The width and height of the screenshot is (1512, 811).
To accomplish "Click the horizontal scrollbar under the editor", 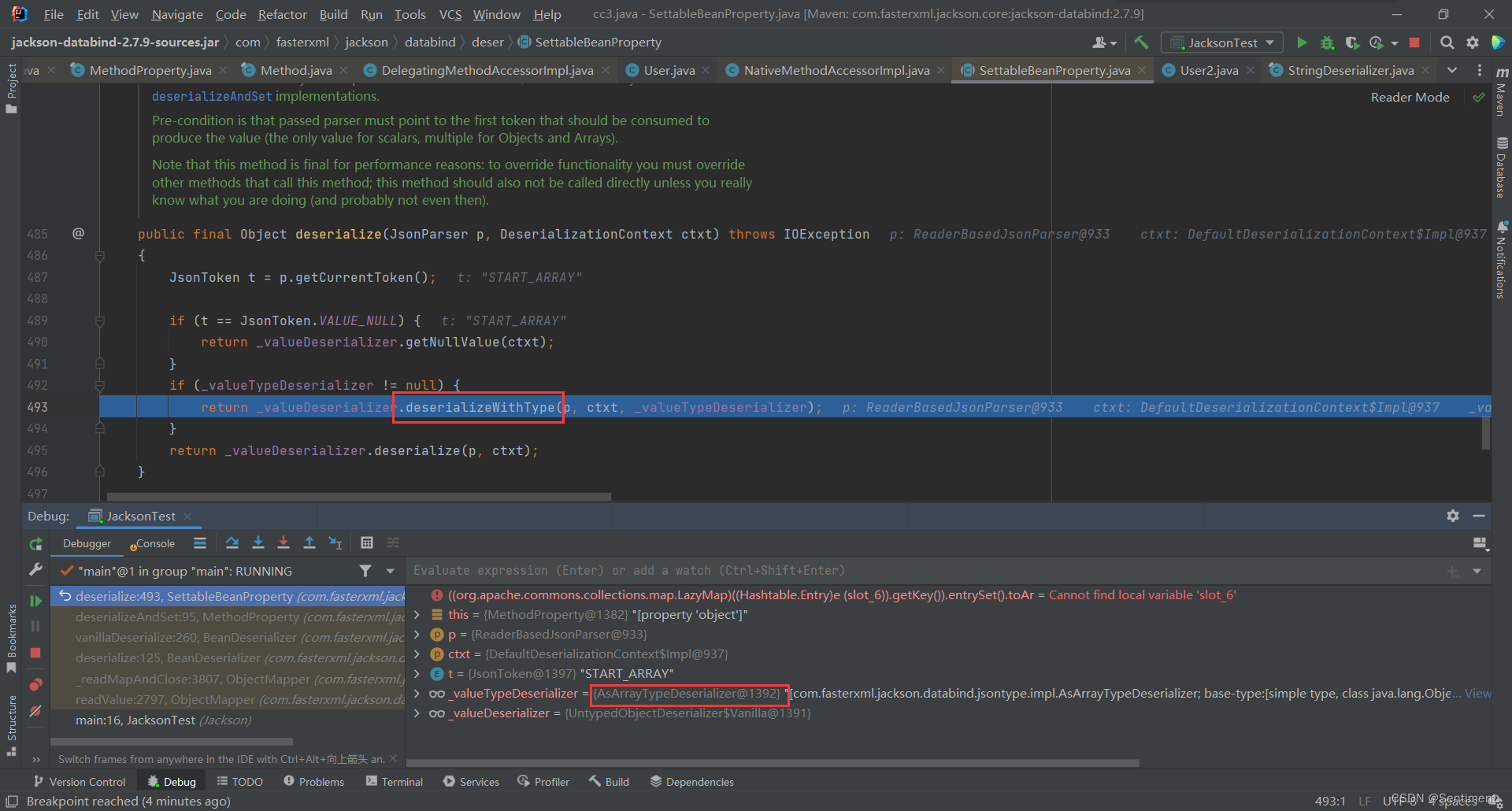I will pos(358,497).
